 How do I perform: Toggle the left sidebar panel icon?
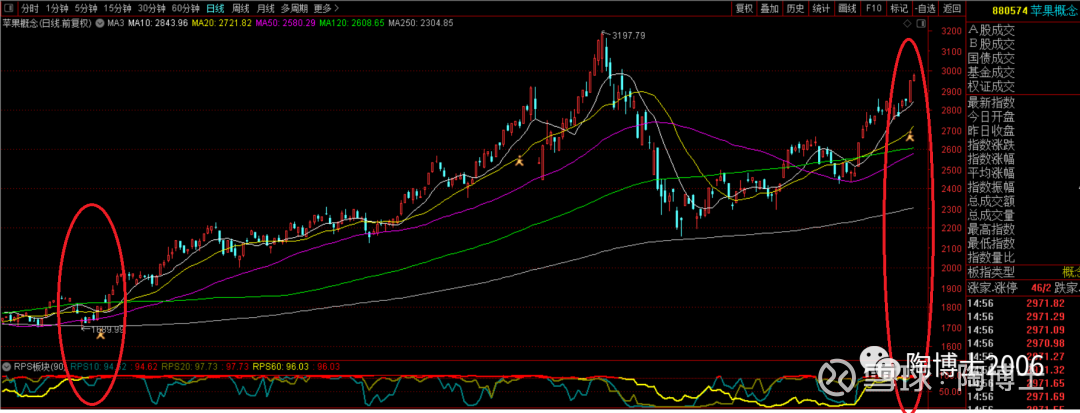[8, 9]
